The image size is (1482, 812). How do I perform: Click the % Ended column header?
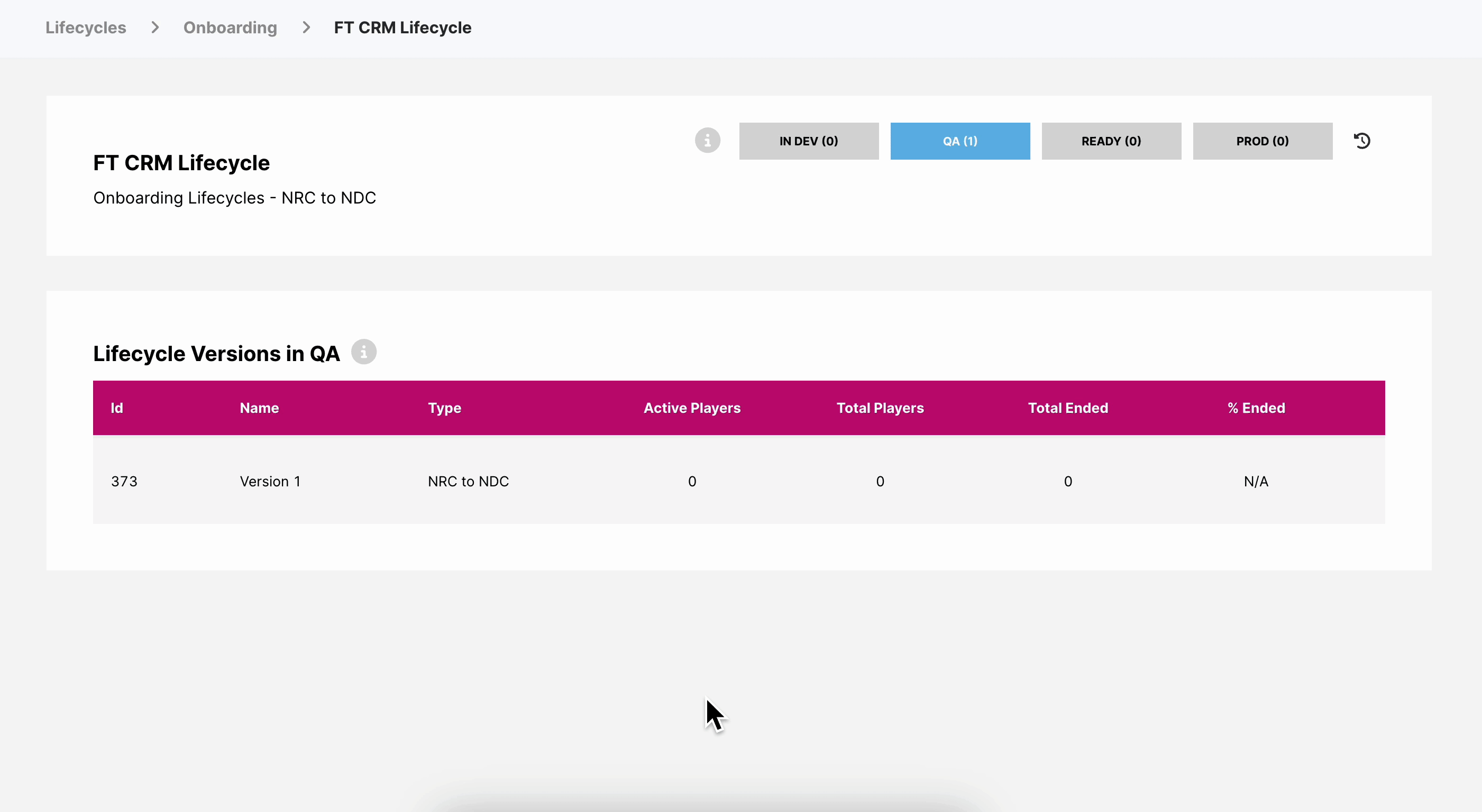pyautogui.click(x=1256, y=408)
